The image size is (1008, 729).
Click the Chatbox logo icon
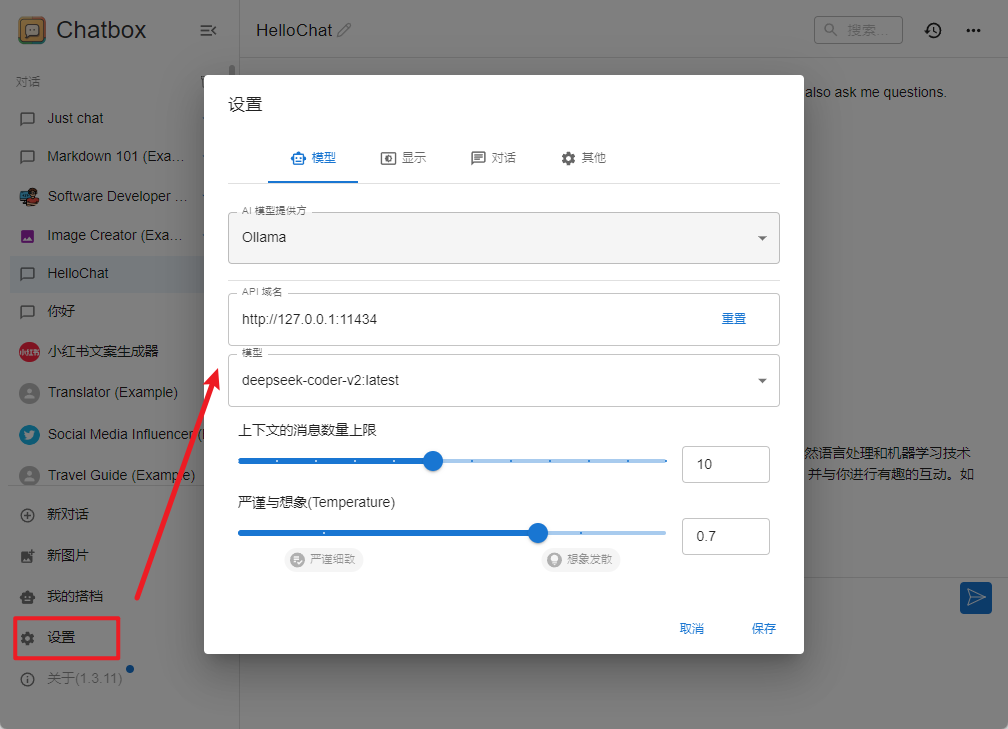pyautogui.click(x=32, y=30)
